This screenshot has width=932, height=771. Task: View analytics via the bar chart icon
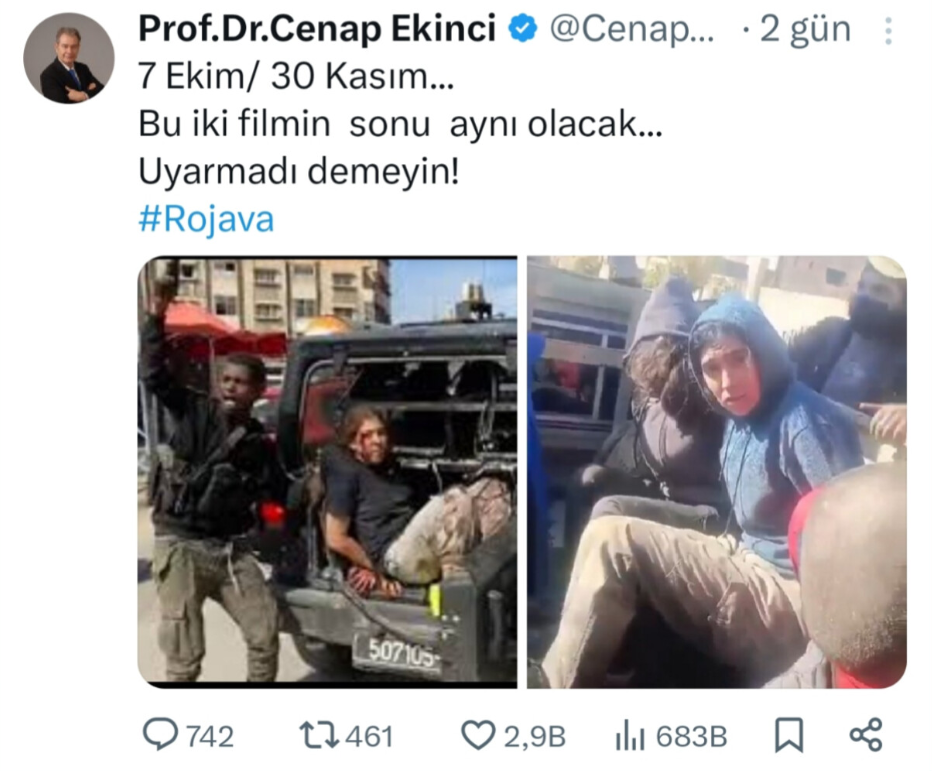(630, 737)
